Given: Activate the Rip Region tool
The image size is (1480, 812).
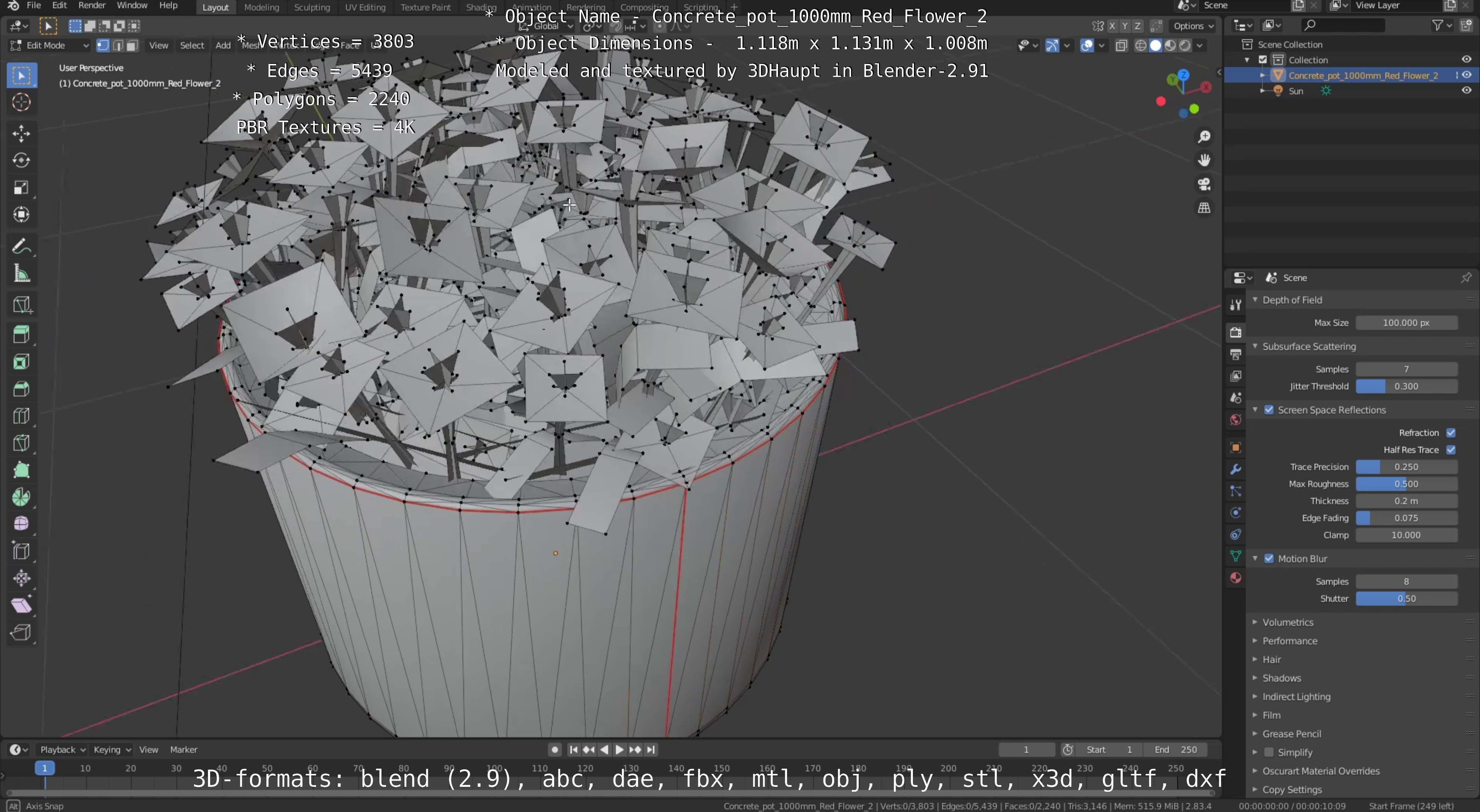Looking at the screenshot, I should [22, 632].
